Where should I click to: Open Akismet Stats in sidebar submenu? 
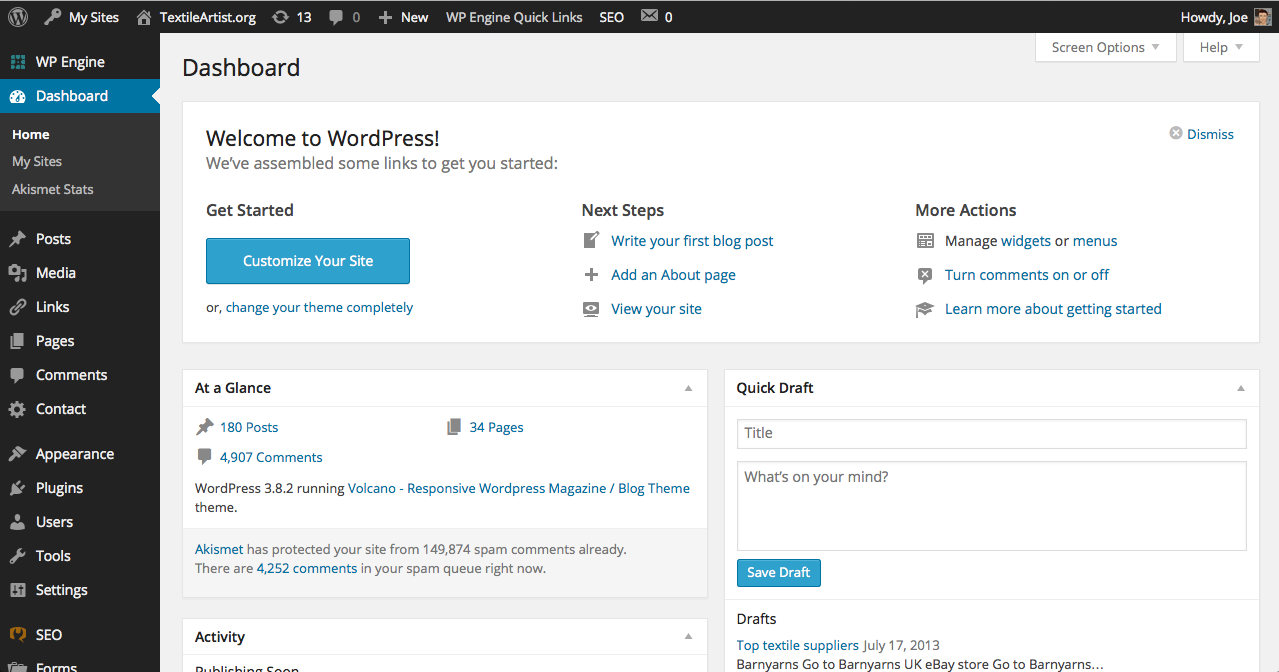coord(53,189)
